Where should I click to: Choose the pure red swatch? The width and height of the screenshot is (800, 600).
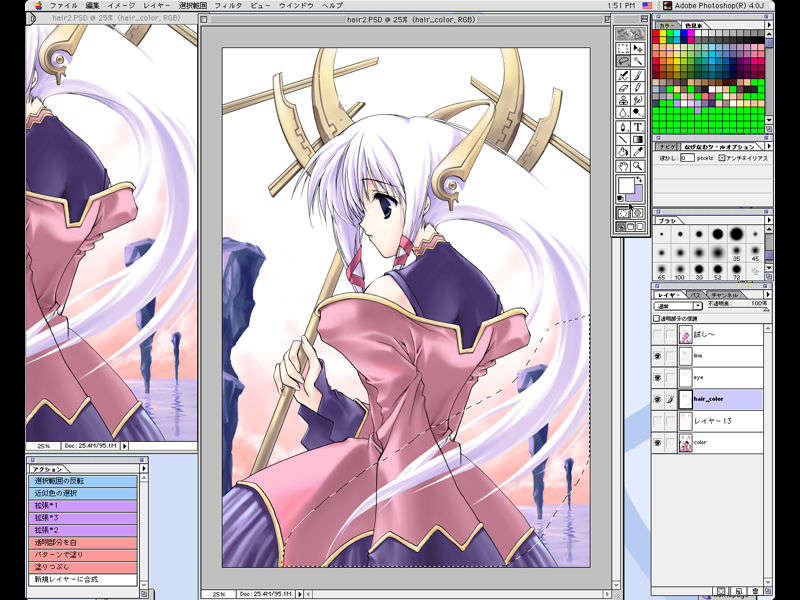pyautogui.click(x=656, y=34)
